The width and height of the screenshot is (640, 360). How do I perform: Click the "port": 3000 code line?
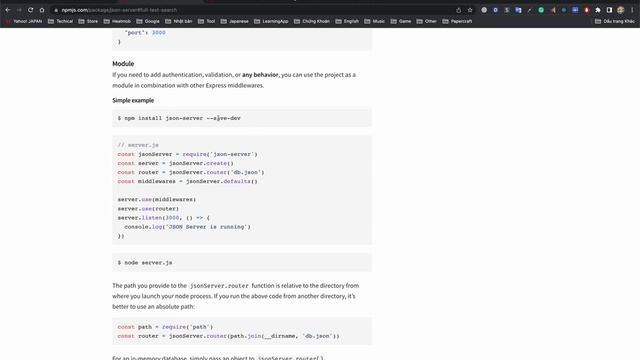tap(145, 33)
